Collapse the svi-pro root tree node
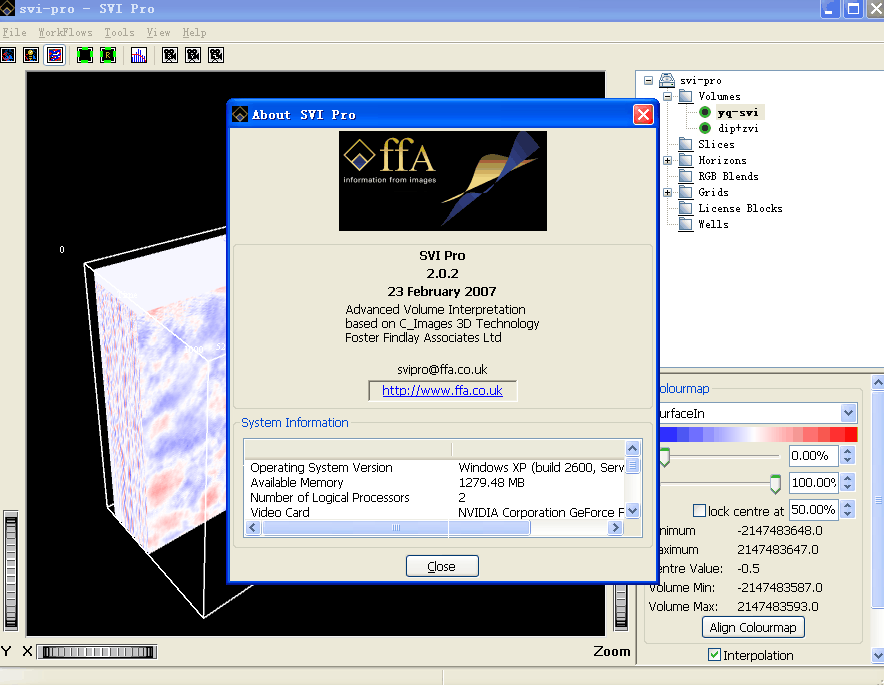This screenshot has width=884, height=685. [648, 80]
